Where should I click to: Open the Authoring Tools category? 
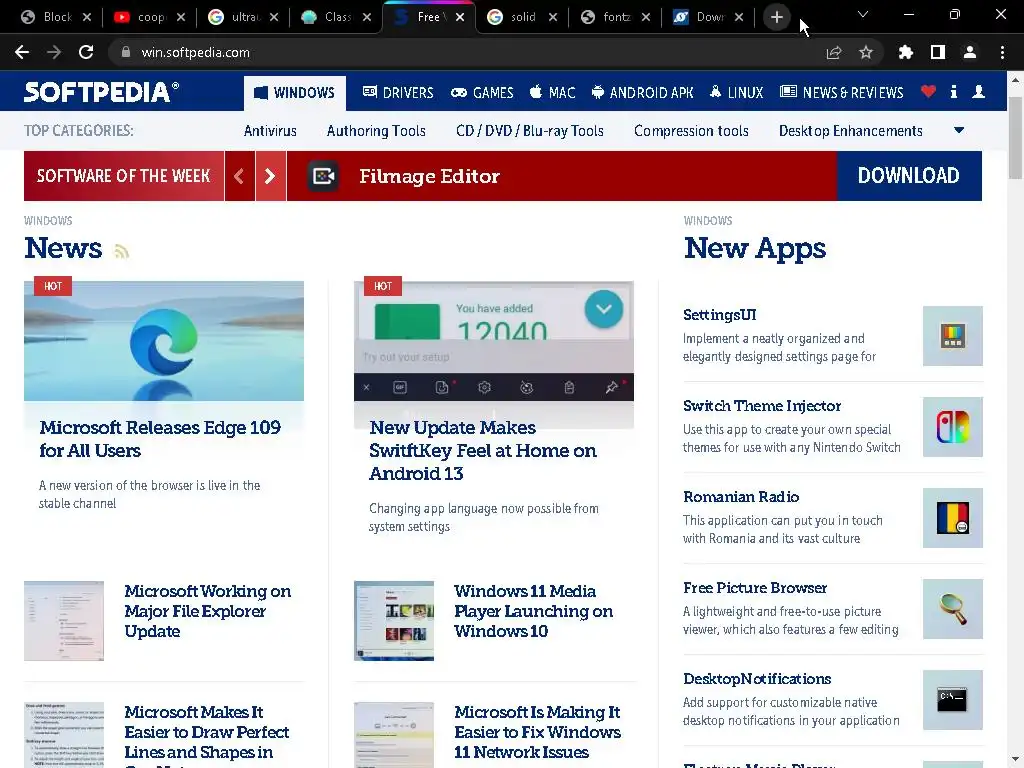(376, 131)
